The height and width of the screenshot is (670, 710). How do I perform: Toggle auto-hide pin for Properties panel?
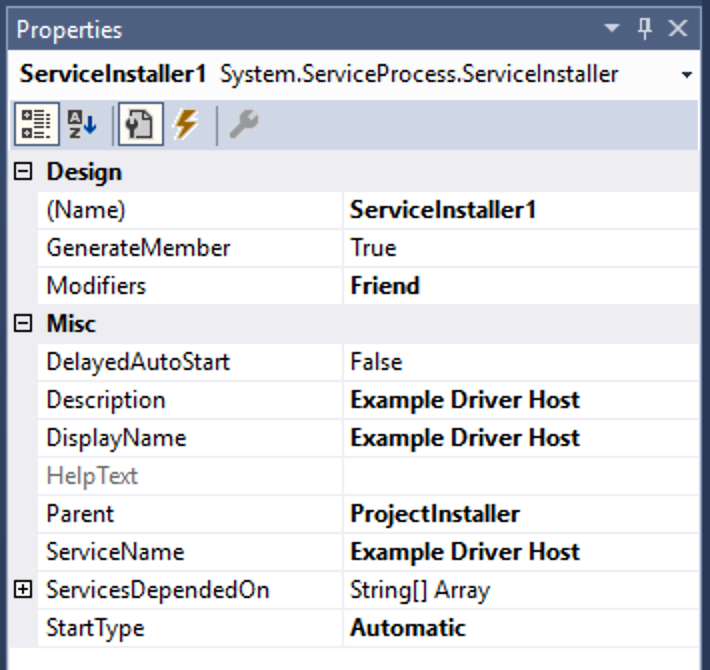pos(645,30)
